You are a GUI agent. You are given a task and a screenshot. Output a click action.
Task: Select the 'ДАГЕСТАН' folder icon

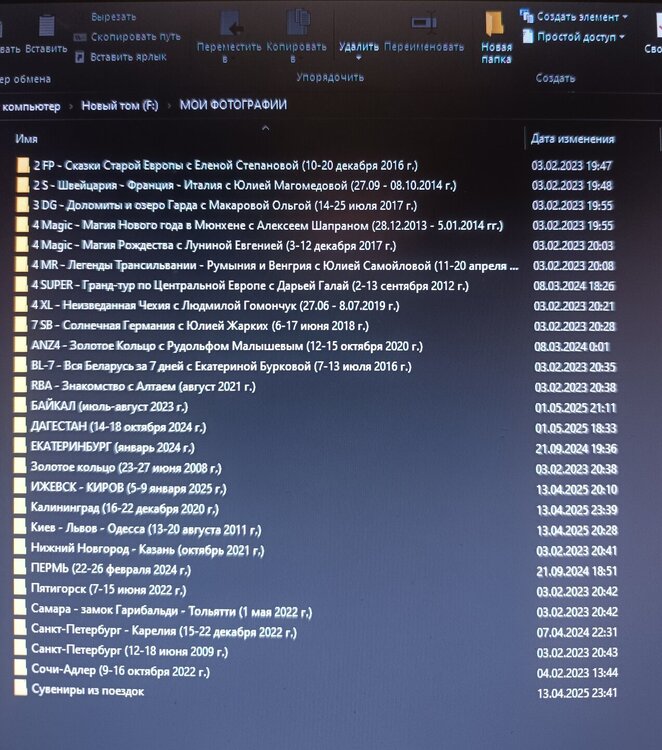click(x=21, y=426)
